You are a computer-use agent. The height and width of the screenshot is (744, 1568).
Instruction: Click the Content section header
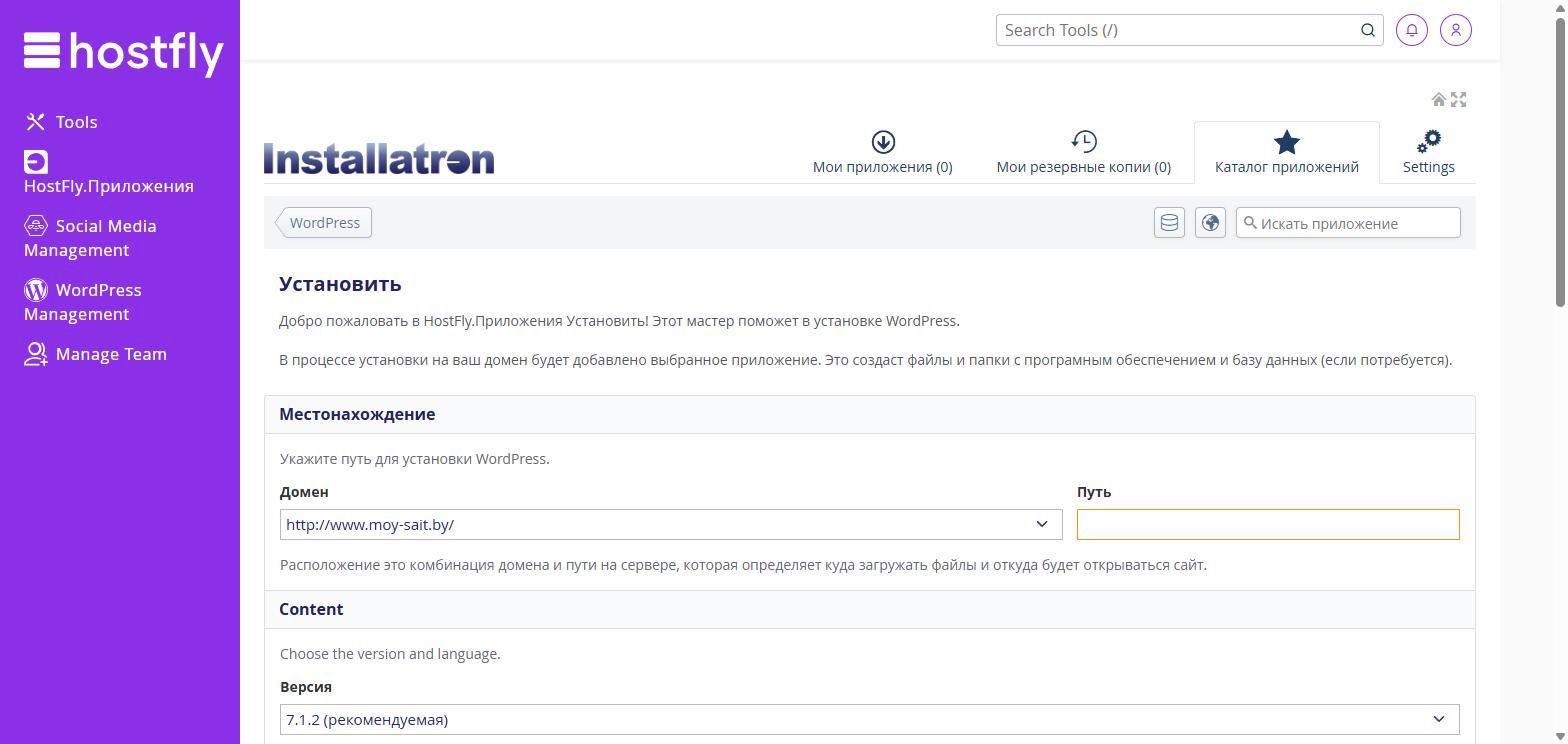pos(869,609)
